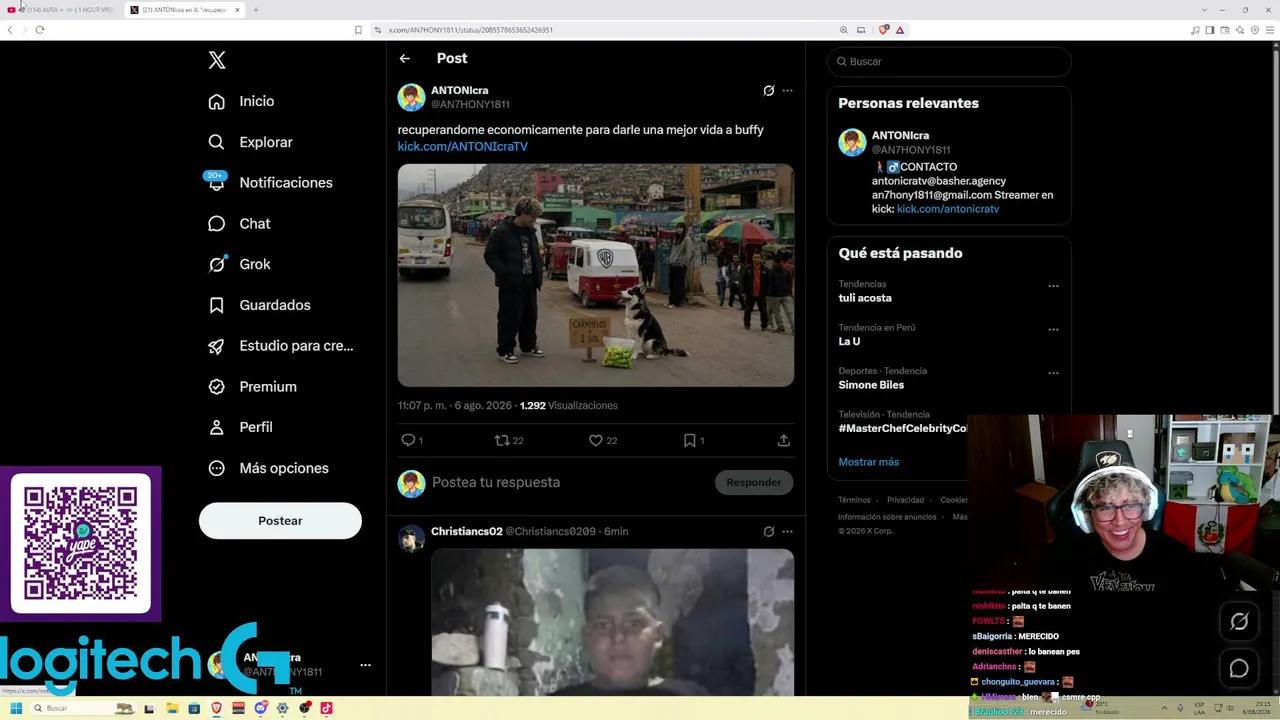The image size is (1280, 720).
Task: Open more options for Simone Biles trend
Action: [x=1053, y=373]
